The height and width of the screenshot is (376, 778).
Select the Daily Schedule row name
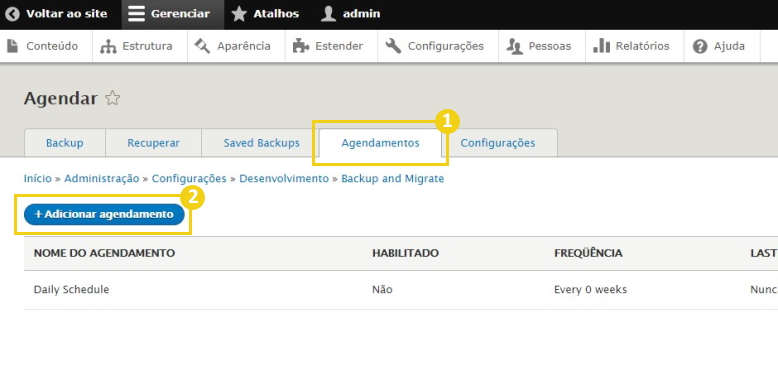(x=71, y=289)
